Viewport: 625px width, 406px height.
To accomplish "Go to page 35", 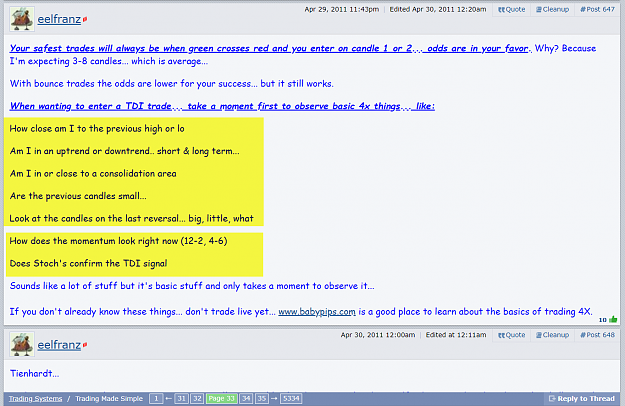I will coord(261,398).
